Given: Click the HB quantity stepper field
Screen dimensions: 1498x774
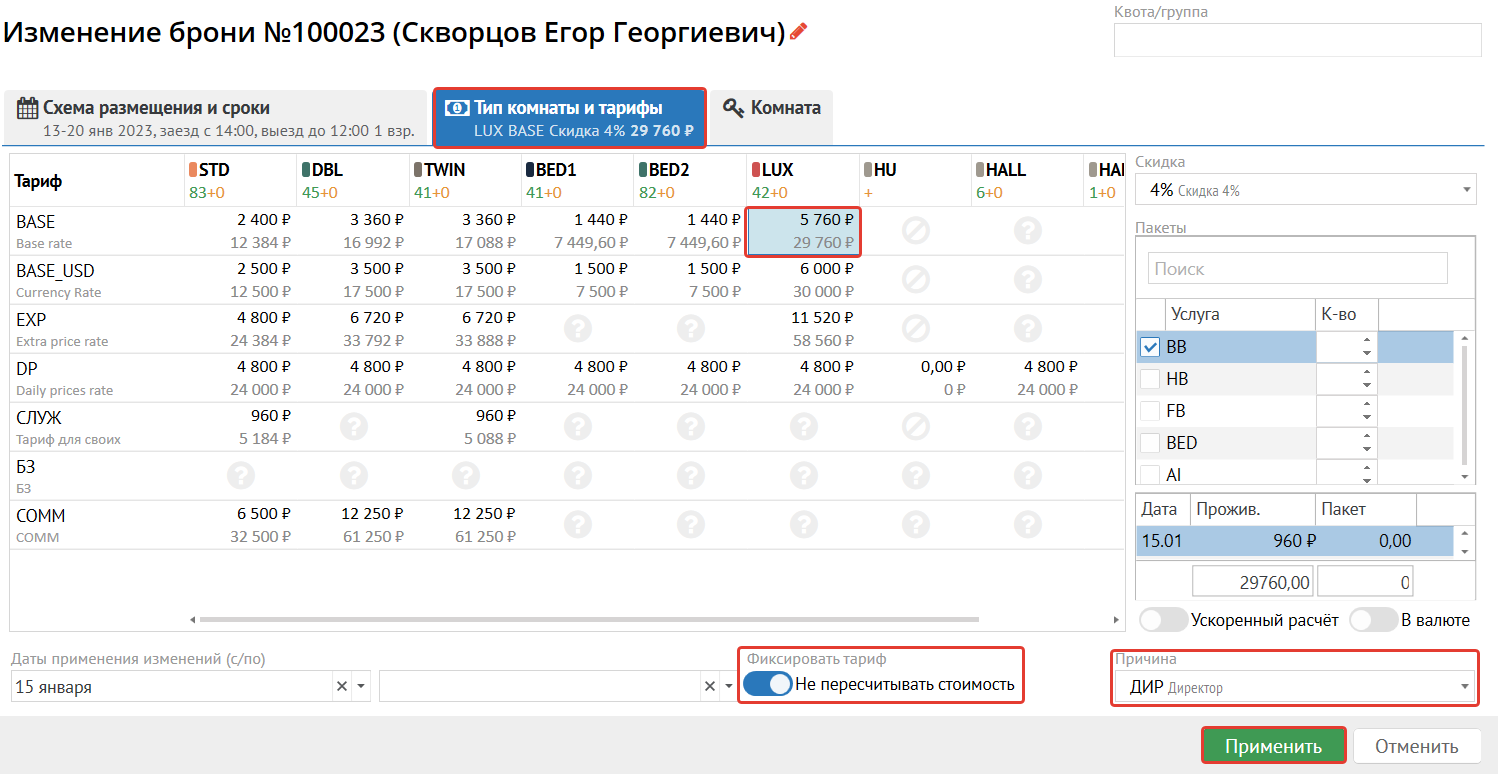Looking at the screenshot, I should pos(1346,379).
